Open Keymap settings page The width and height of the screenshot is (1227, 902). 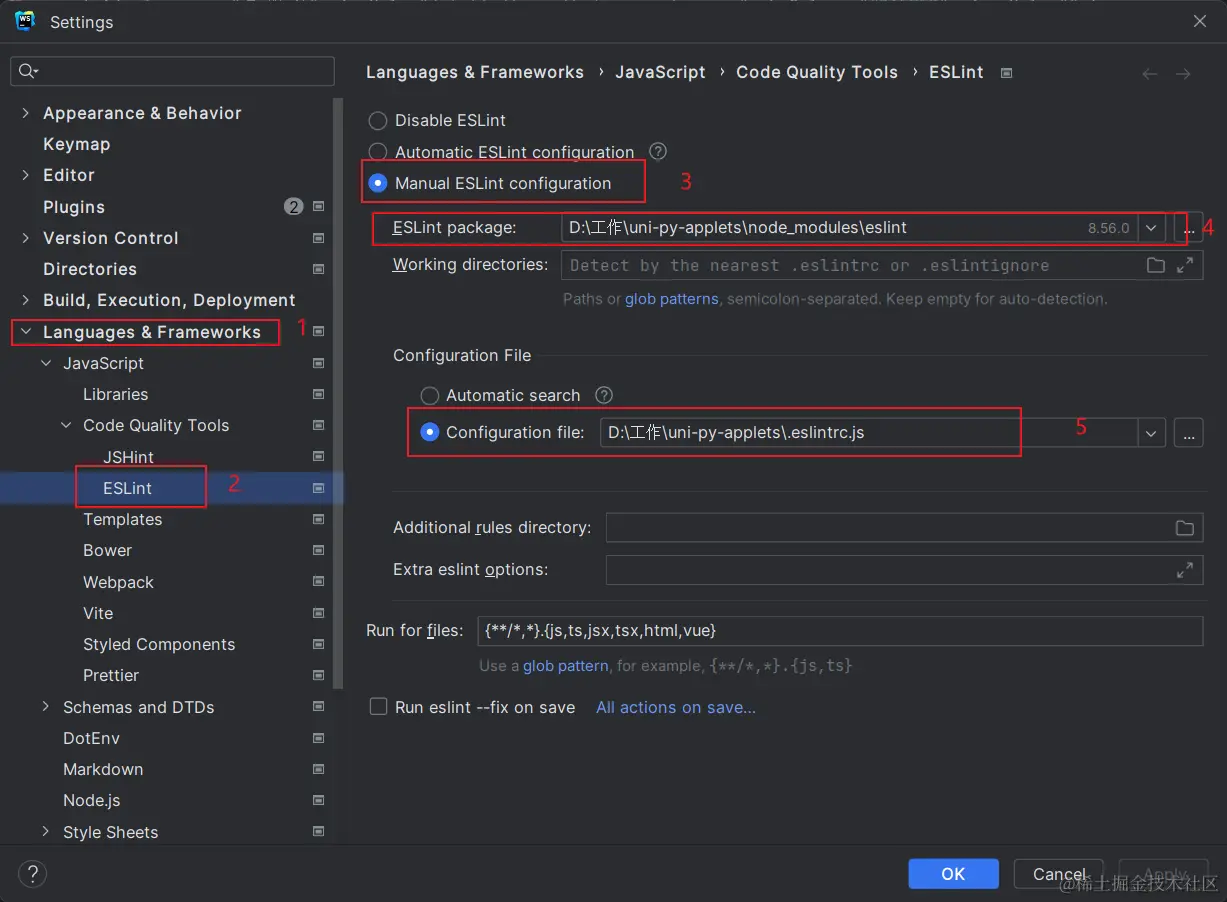(x=76, y=144)
